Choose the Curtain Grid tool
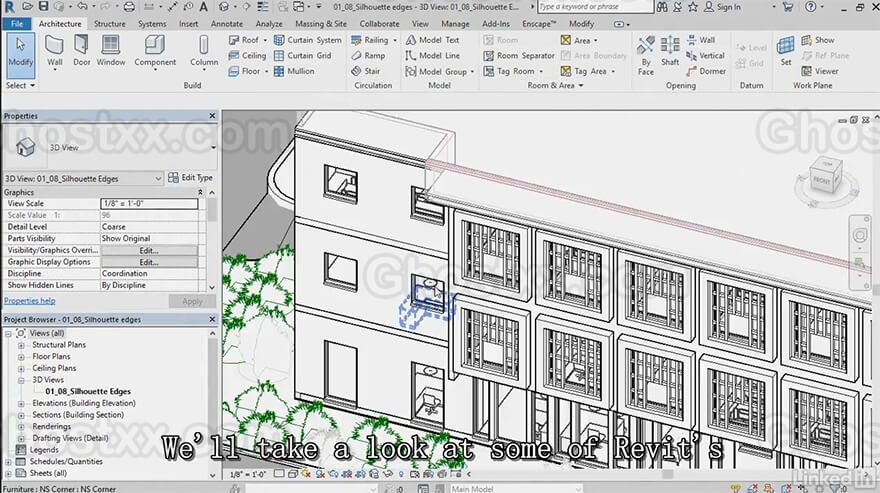 tap(302, 56)
